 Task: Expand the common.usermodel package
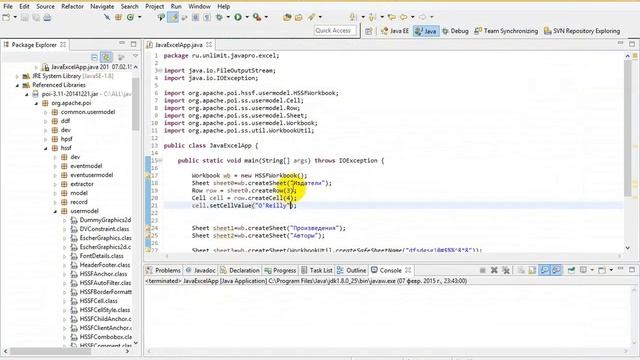click(x=45, y=112)
